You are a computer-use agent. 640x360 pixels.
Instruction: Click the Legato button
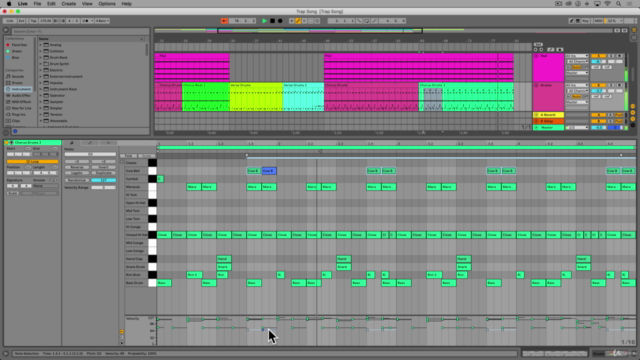coord(77,173)
